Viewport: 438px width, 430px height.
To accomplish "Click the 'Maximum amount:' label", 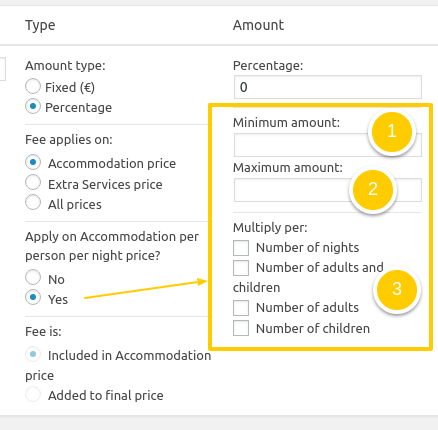I will pos(288,168).
